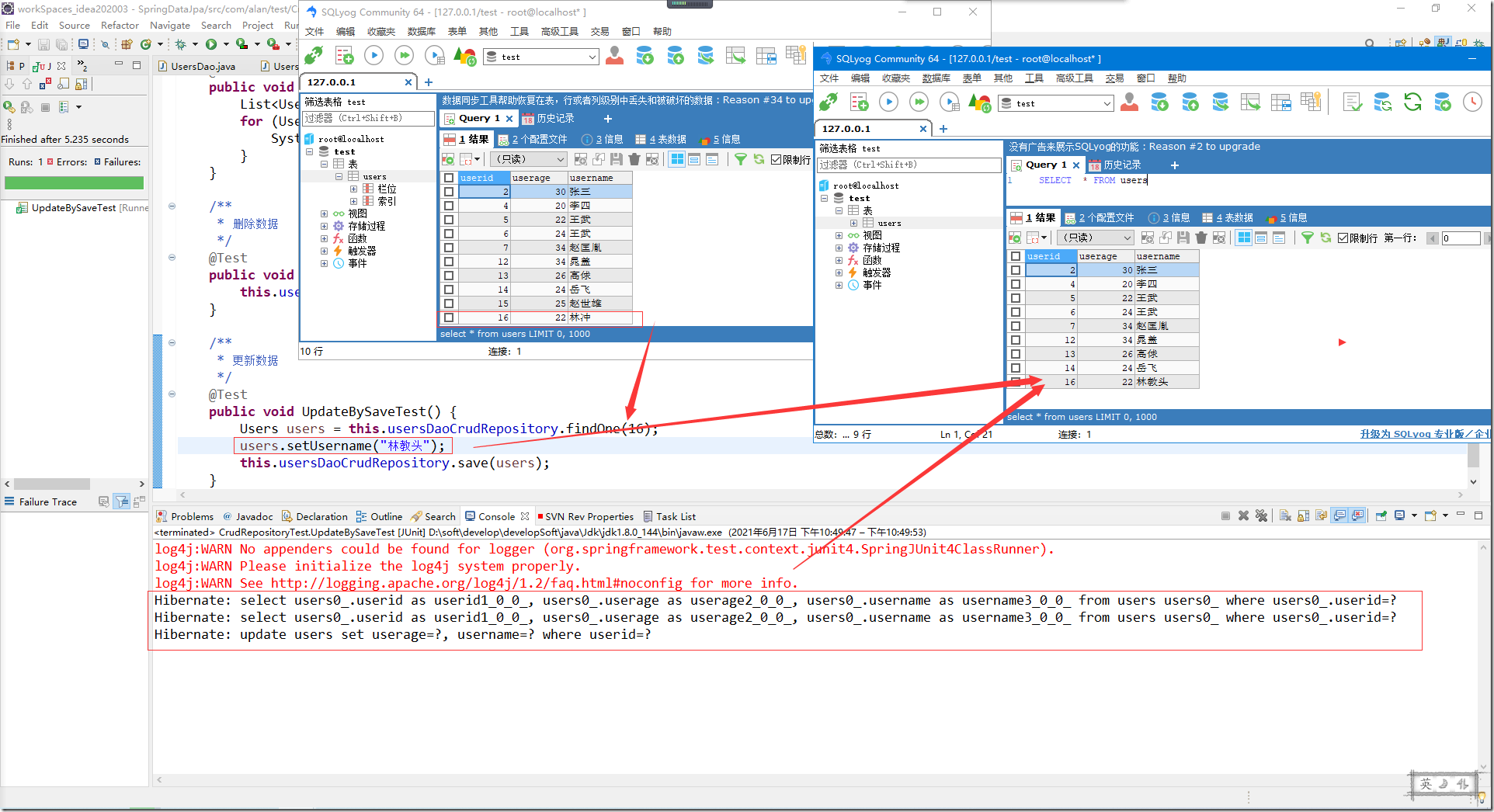This screenshot has width=1494, height=812.
Task: Click the filter funnel icon in right SQLyog results
Action: click(x=1308, y=238)
